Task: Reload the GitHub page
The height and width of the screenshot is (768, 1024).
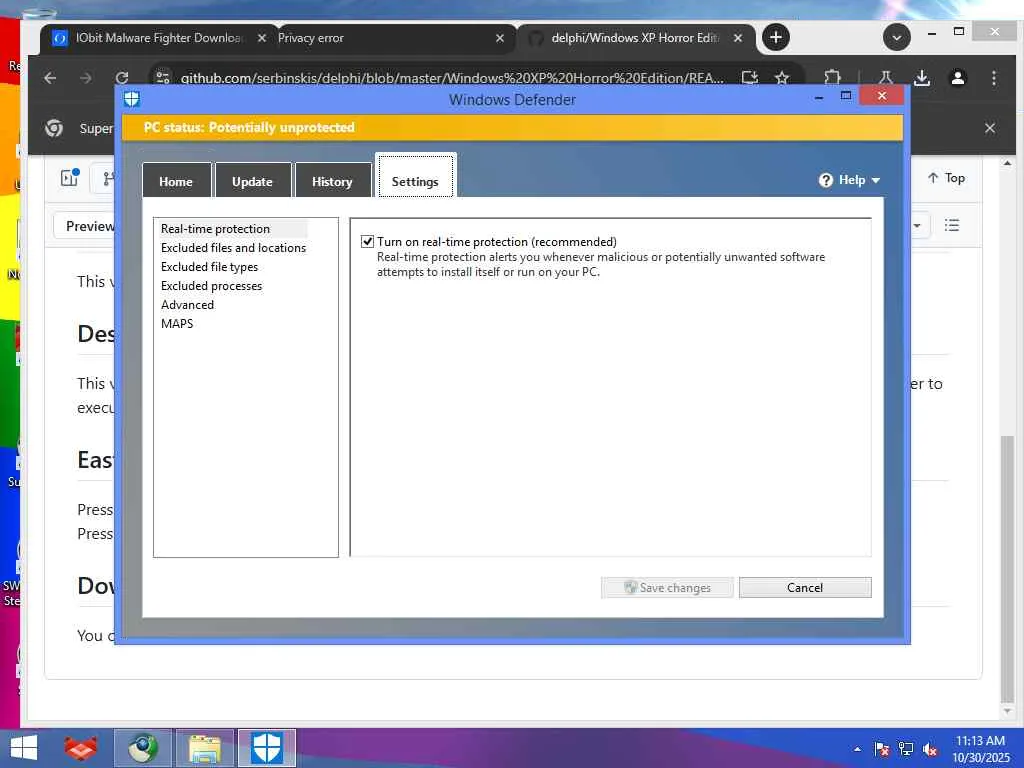Action: pos(122,78)
